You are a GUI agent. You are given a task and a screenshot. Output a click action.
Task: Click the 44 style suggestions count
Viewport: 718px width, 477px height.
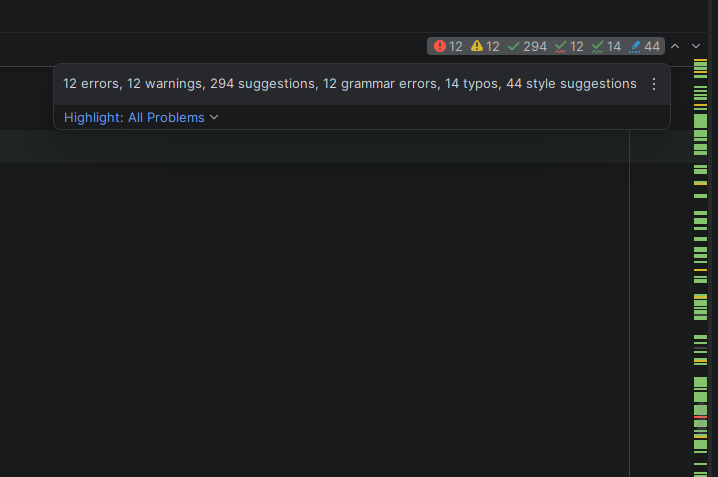click(x=652, y=46)
